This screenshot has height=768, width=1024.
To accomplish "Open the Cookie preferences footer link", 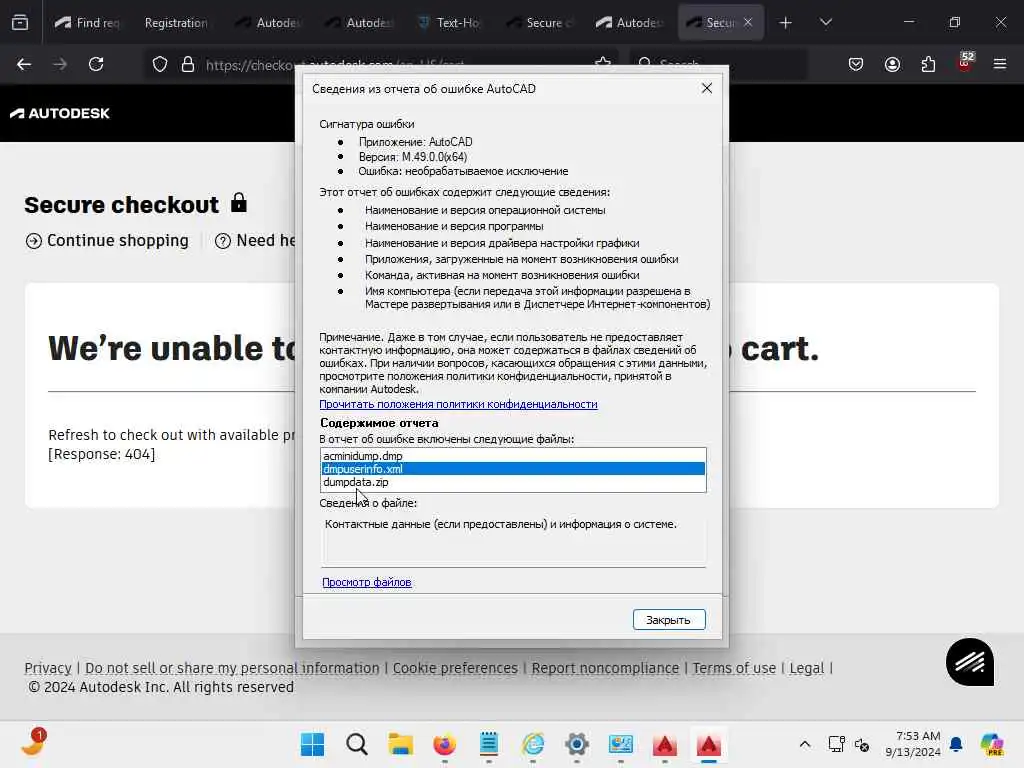I will point(455,668).
